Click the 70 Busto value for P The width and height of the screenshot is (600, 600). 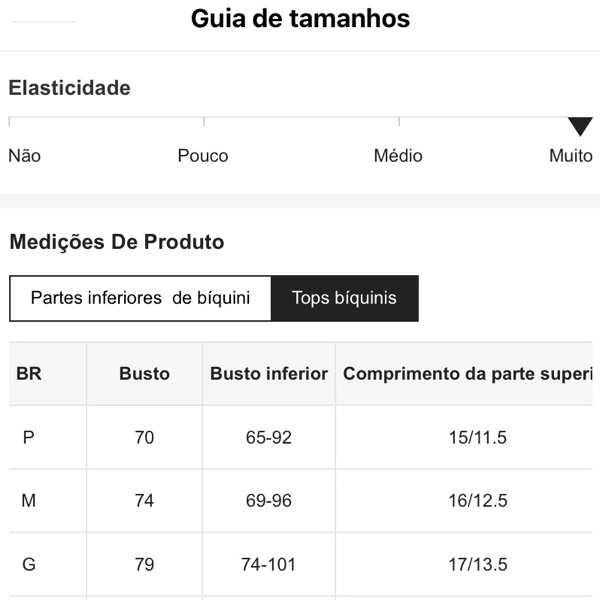(144, 437)
